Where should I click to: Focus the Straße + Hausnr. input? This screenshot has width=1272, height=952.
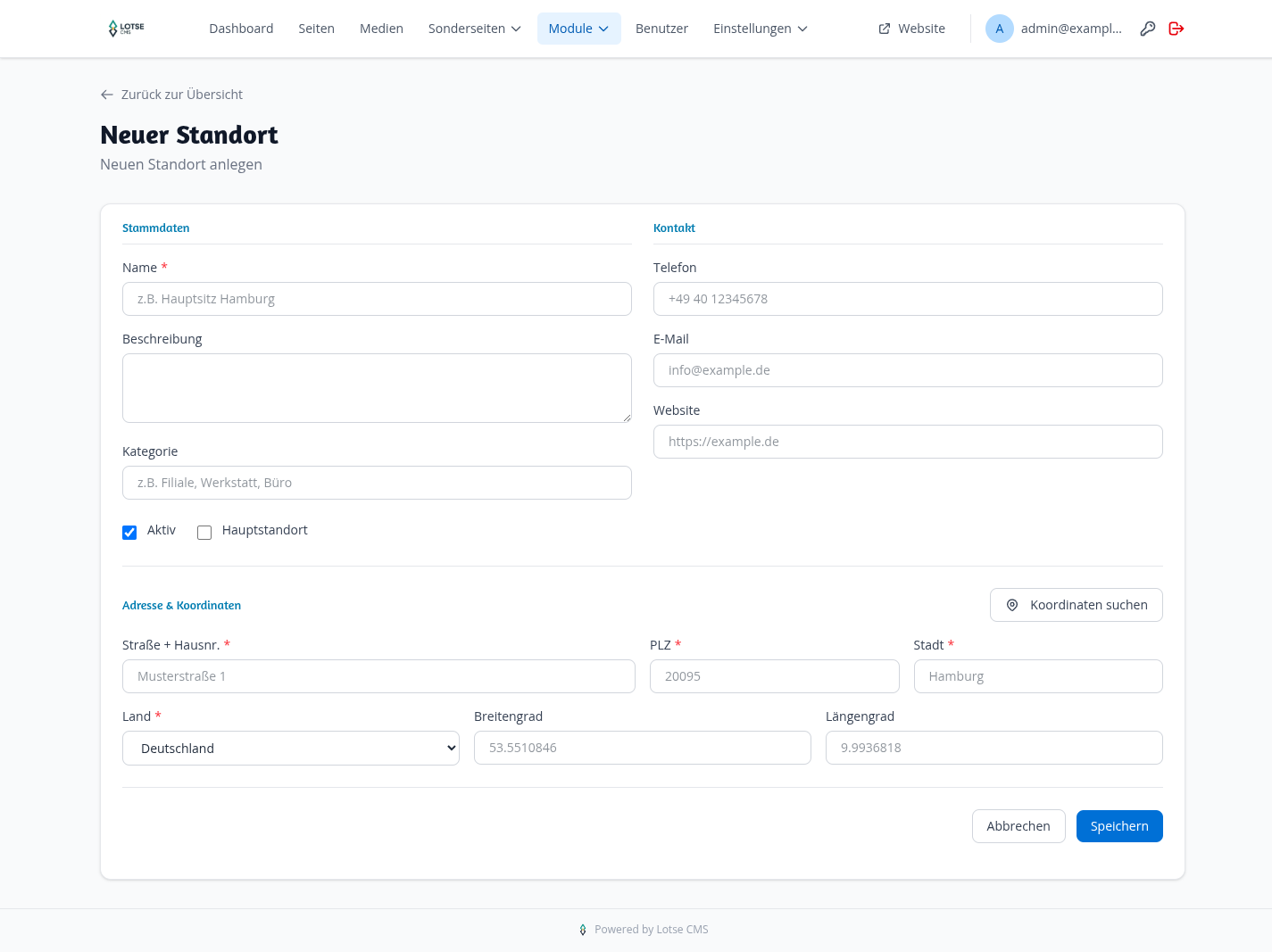pos(378,676)
